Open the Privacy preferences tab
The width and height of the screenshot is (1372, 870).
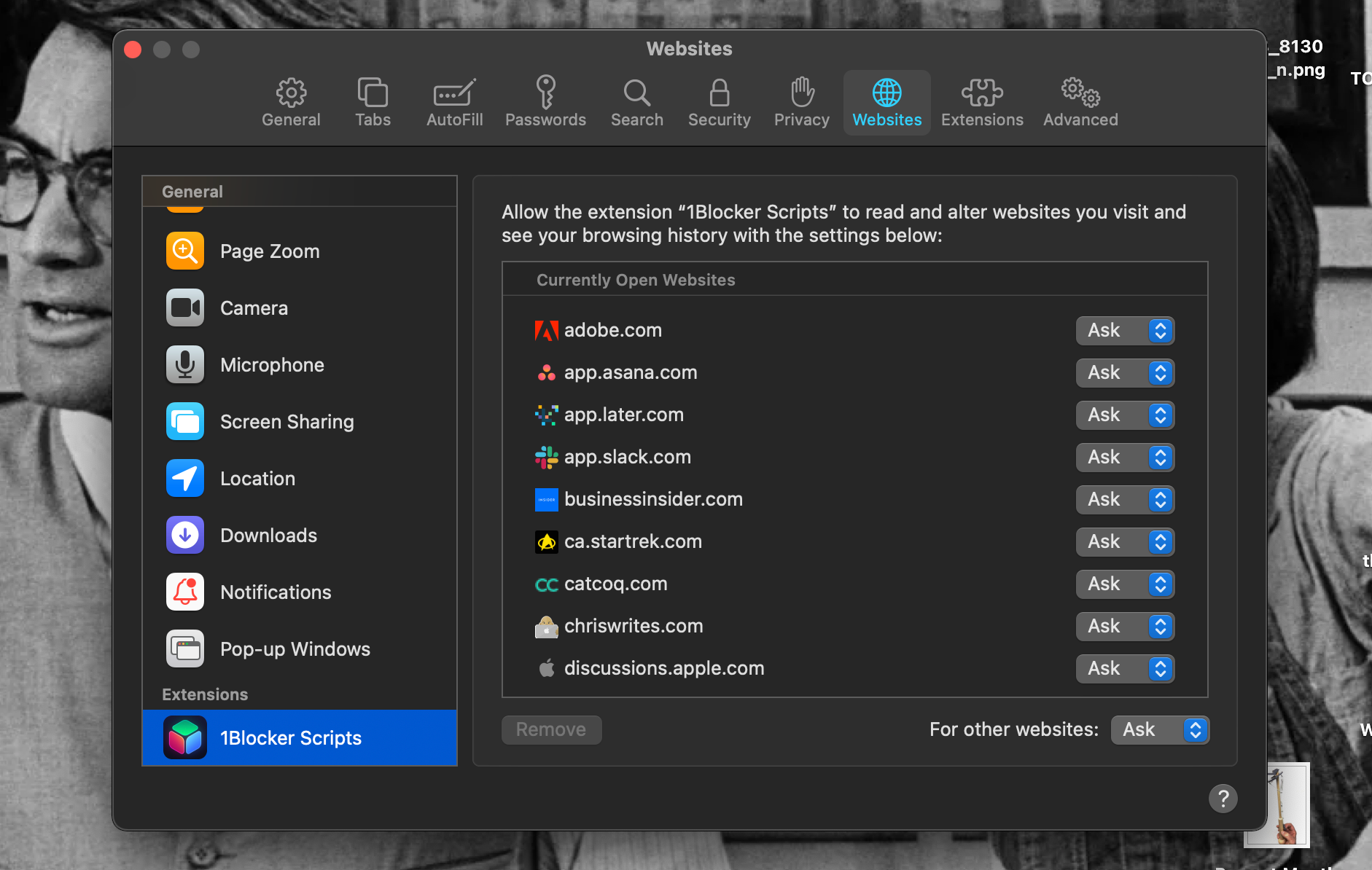click(801, 103)
